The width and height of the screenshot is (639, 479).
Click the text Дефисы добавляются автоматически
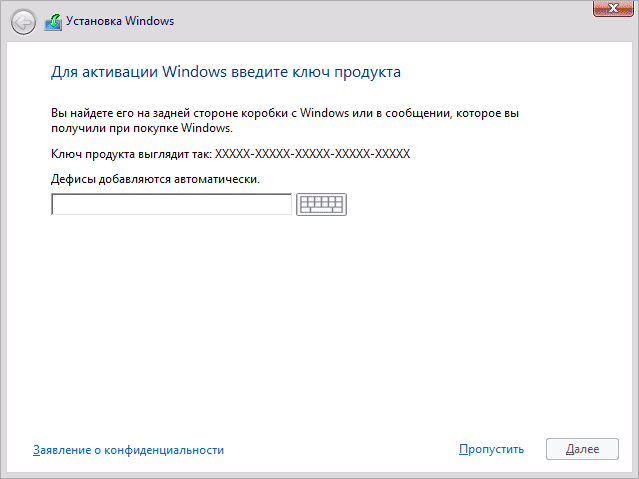point(155,180)
